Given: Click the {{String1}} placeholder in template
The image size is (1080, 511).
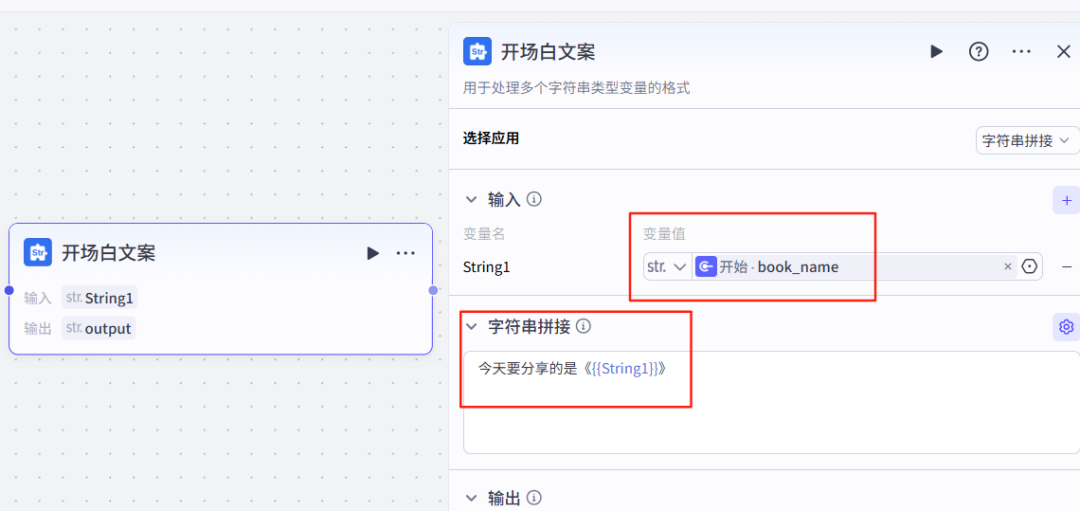Looking at the screenshot, I should coord(625,368).
